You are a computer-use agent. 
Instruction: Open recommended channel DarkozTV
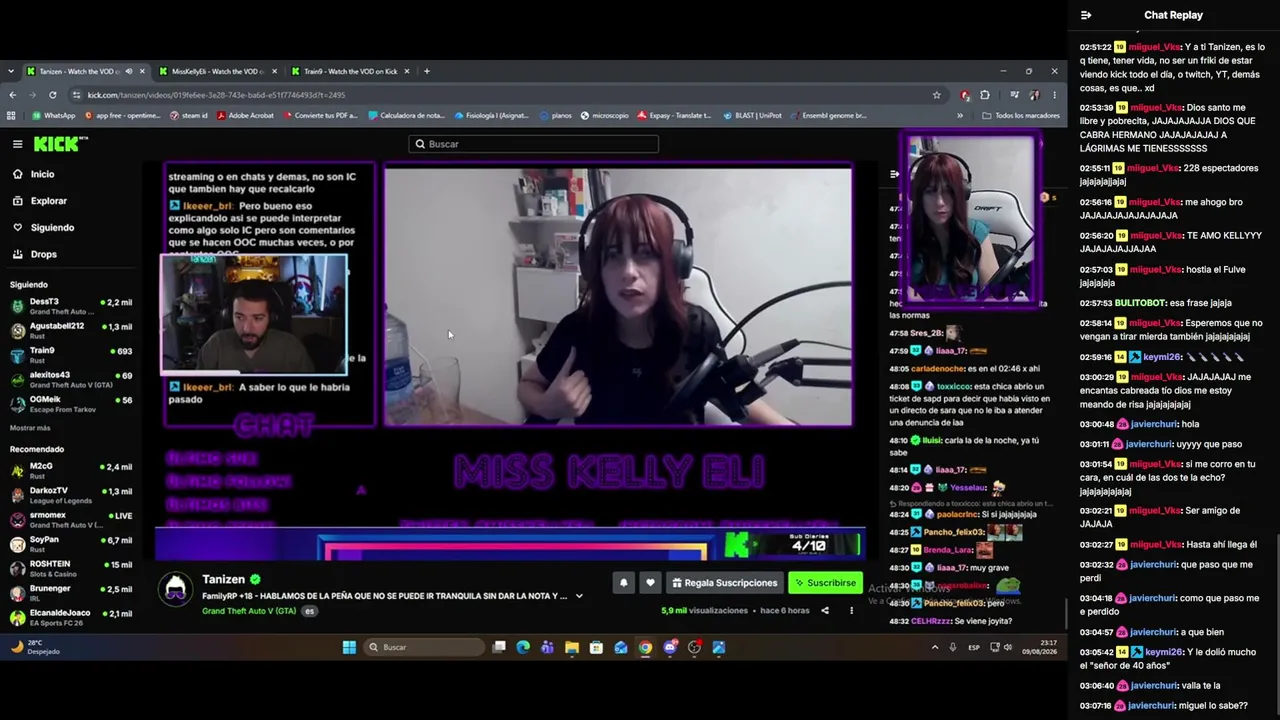70,496
